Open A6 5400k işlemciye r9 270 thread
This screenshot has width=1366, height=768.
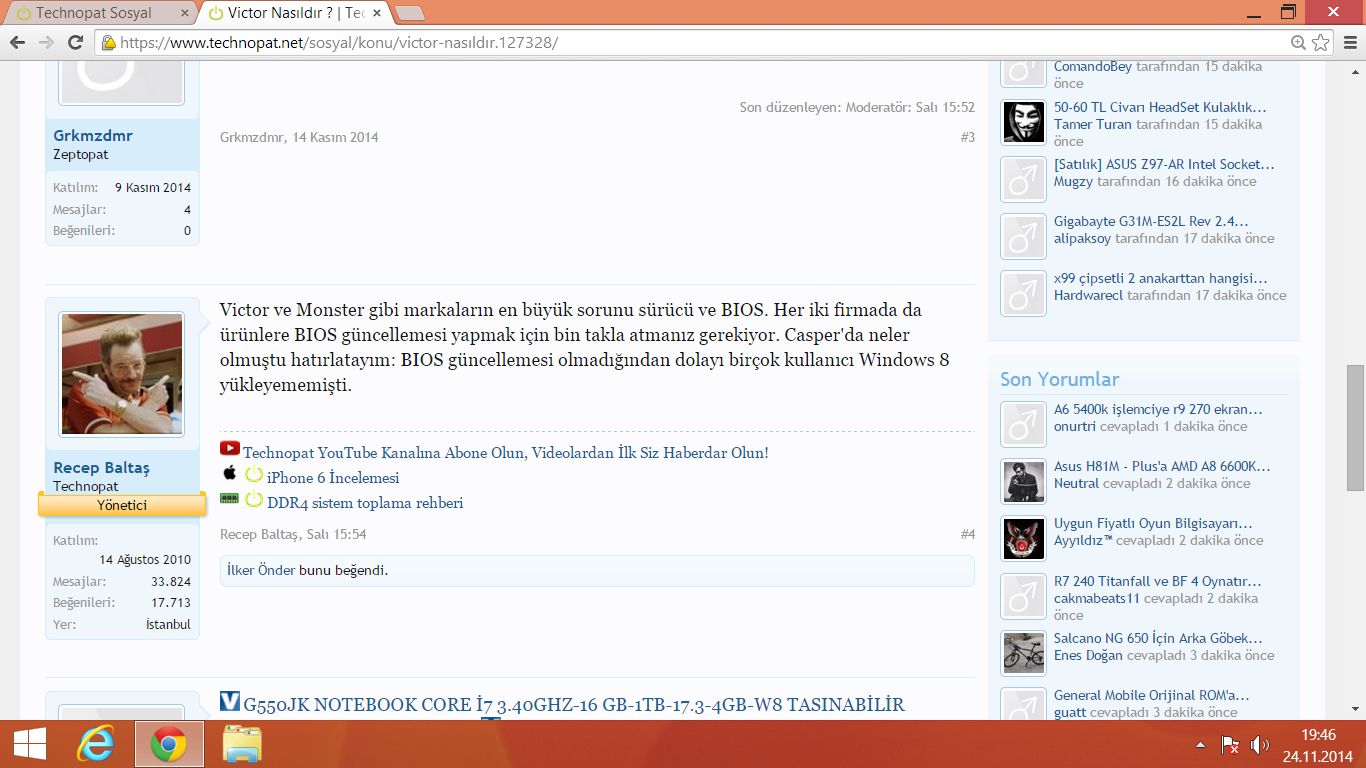coord(1158,409)
